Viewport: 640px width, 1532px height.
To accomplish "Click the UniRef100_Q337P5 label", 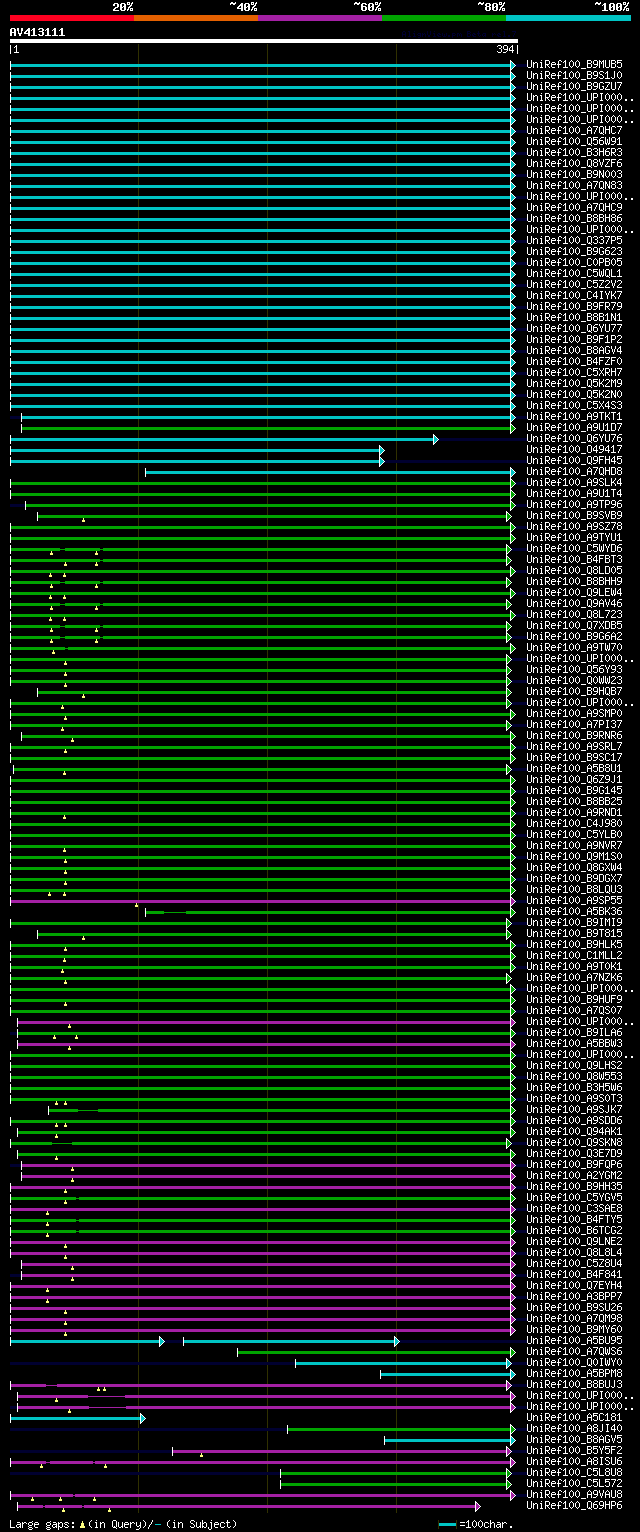I will pos(574,240).
